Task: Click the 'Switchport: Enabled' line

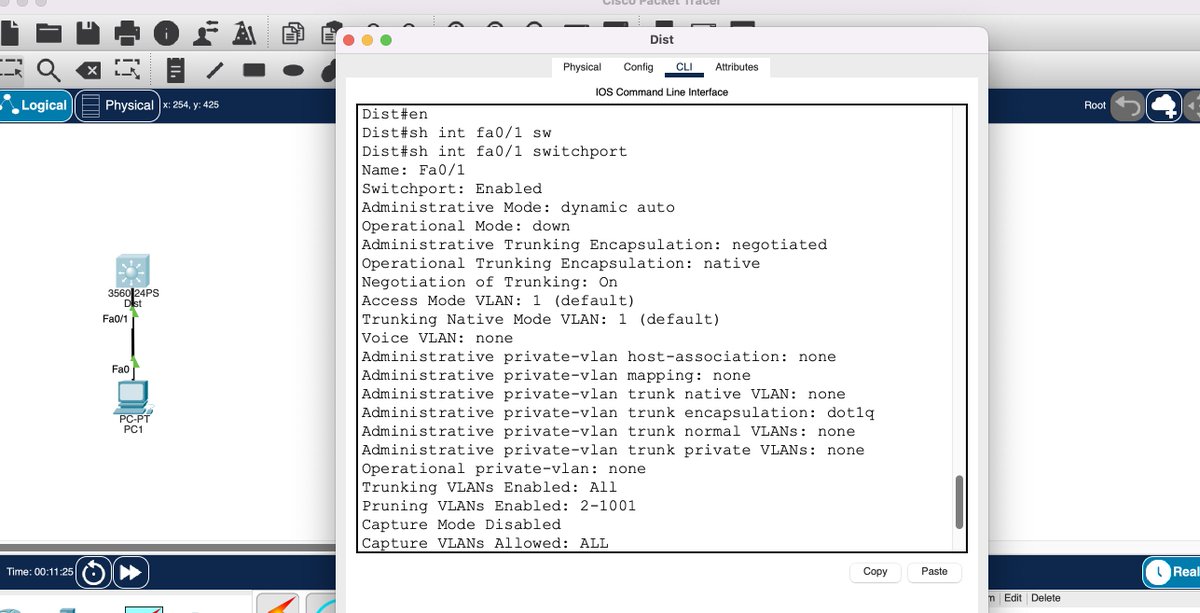Action: [x=452, y=188]
